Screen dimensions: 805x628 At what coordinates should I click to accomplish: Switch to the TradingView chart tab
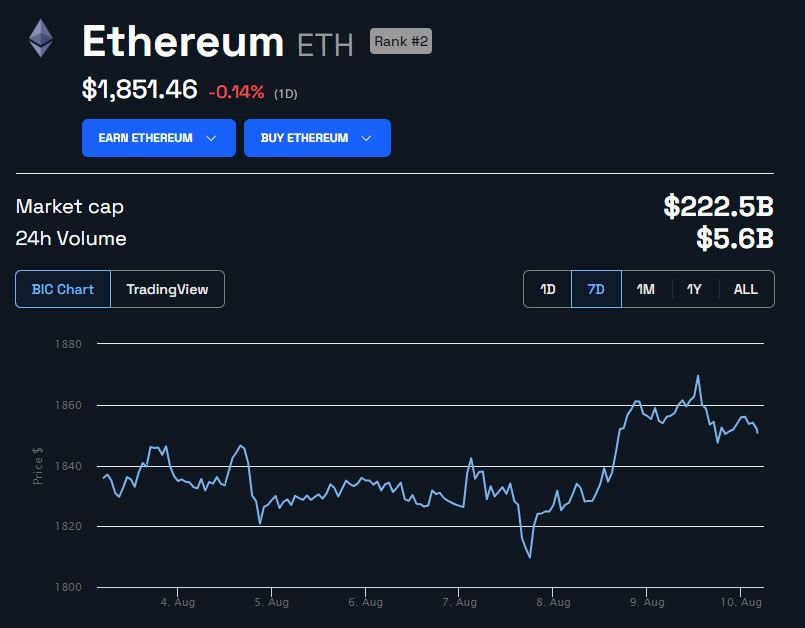166,288
